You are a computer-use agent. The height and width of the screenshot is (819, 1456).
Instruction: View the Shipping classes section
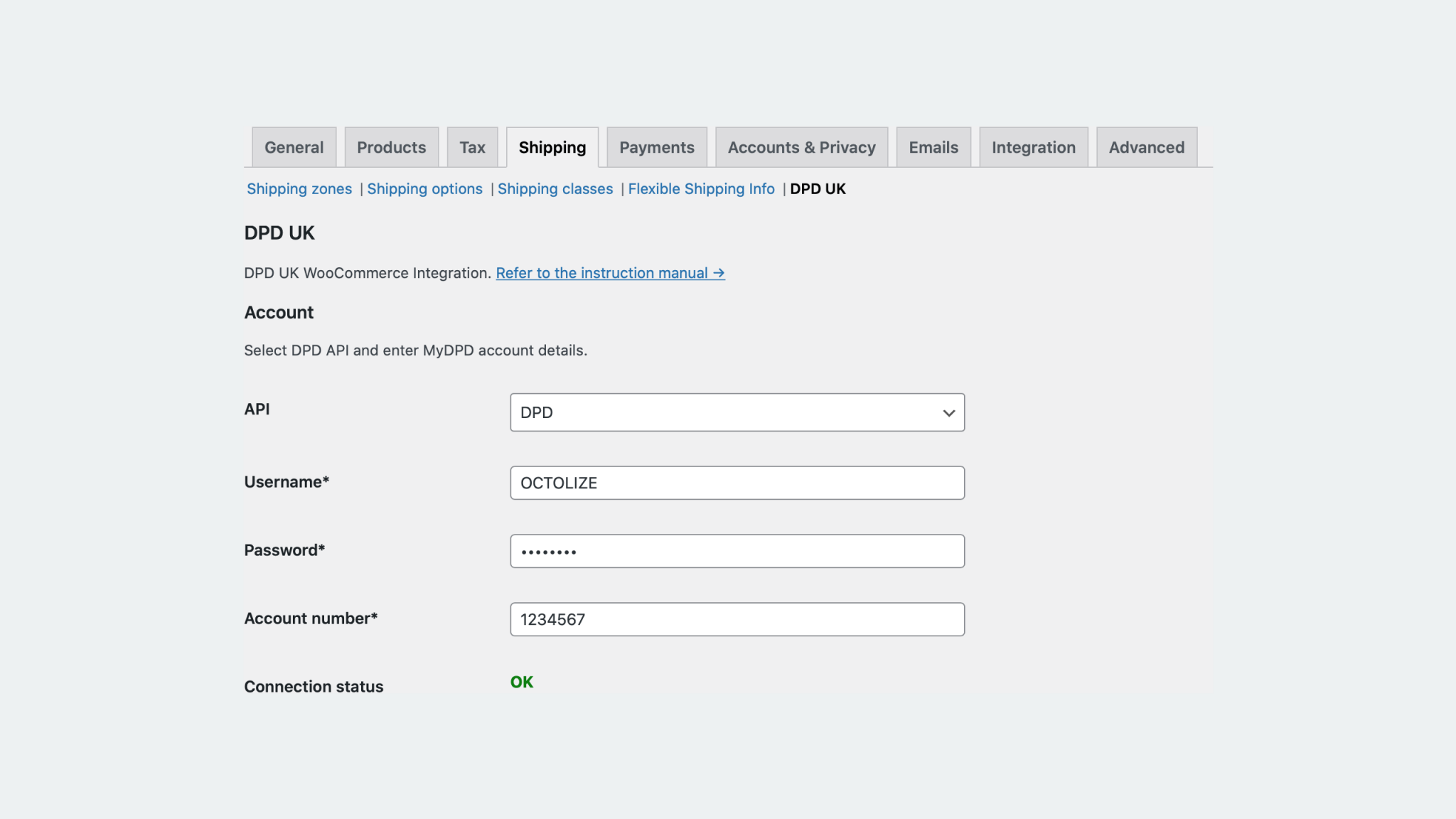pos(555,189)
